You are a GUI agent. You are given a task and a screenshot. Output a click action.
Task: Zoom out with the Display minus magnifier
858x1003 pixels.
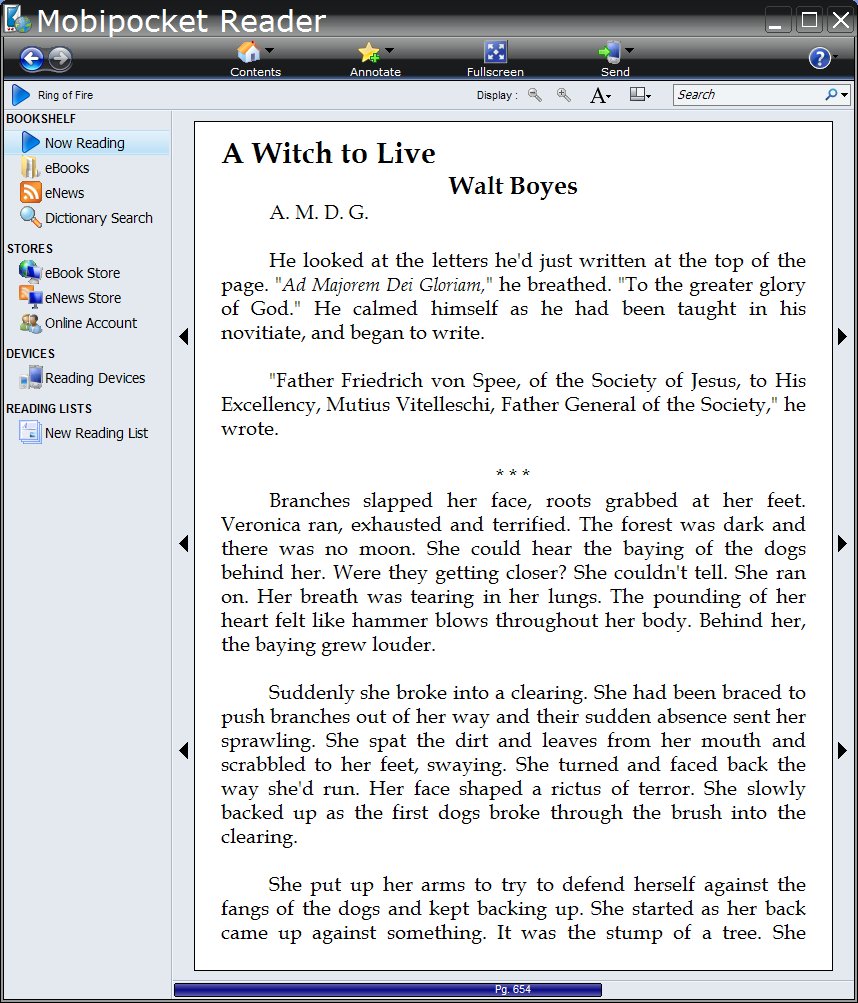coord(534,95)
